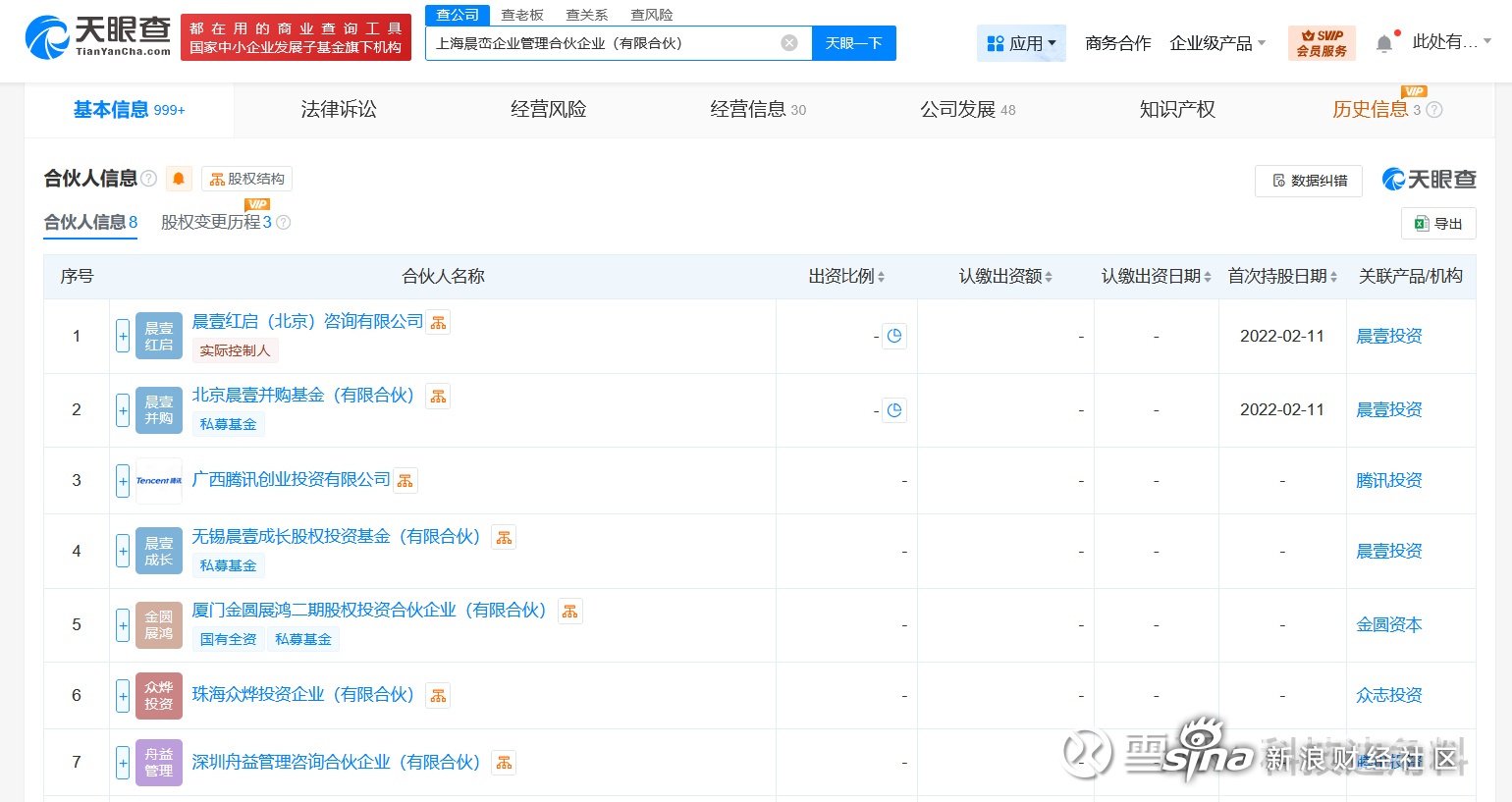The image size is (1512, 802).
Task: Expand row 2 北京晨壹并购基金 details
Action: point(123,410)
